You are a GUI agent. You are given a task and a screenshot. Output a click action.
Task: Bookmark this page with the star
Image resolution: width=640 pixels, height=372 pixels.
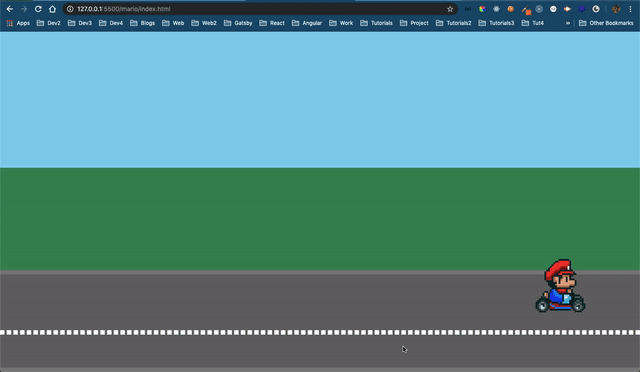(450, 9)
